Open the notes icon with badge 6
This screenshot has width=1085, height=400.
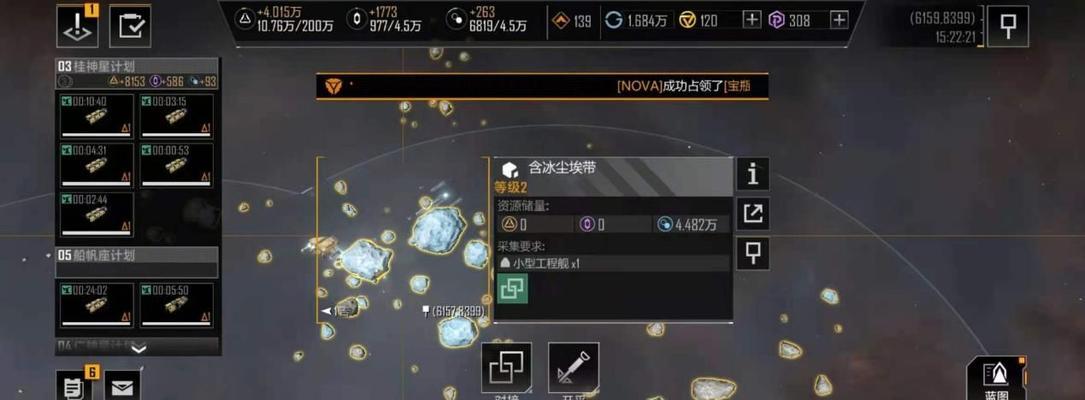[x=74, y=386]
